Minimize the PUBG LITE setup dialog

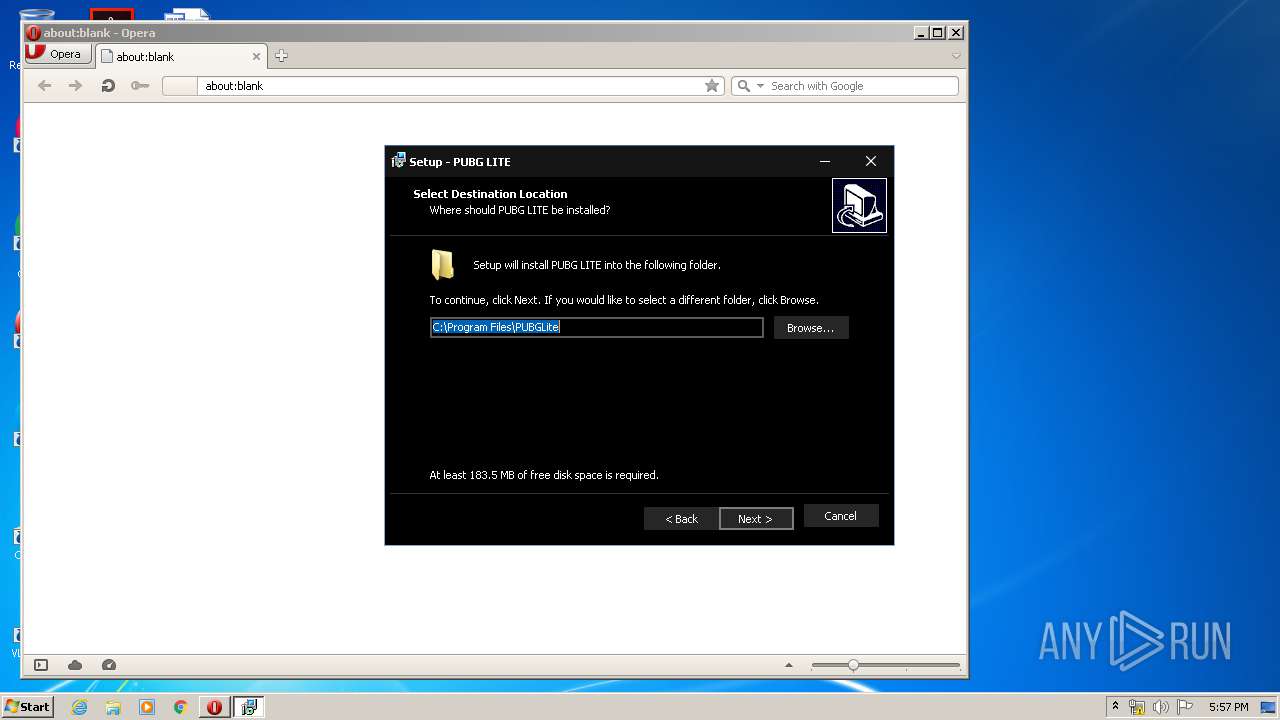click(825, 161)
